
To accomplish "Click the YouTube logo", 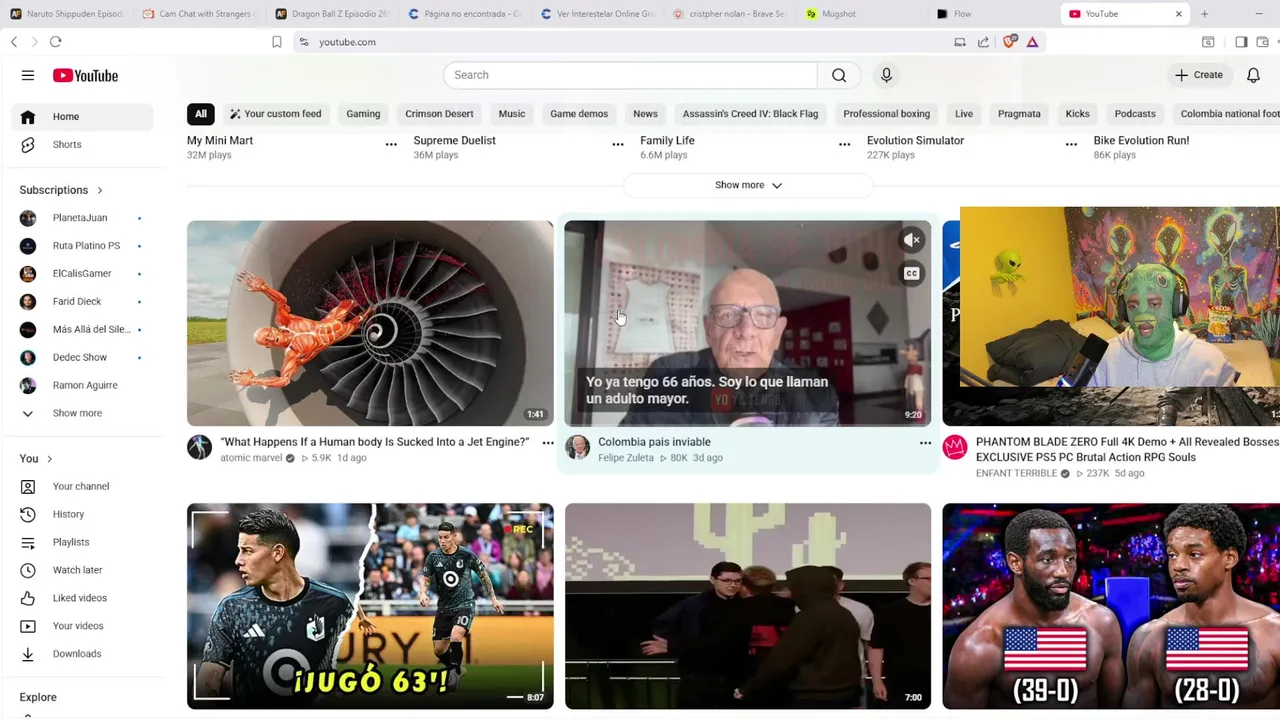I will click(85, 75).
